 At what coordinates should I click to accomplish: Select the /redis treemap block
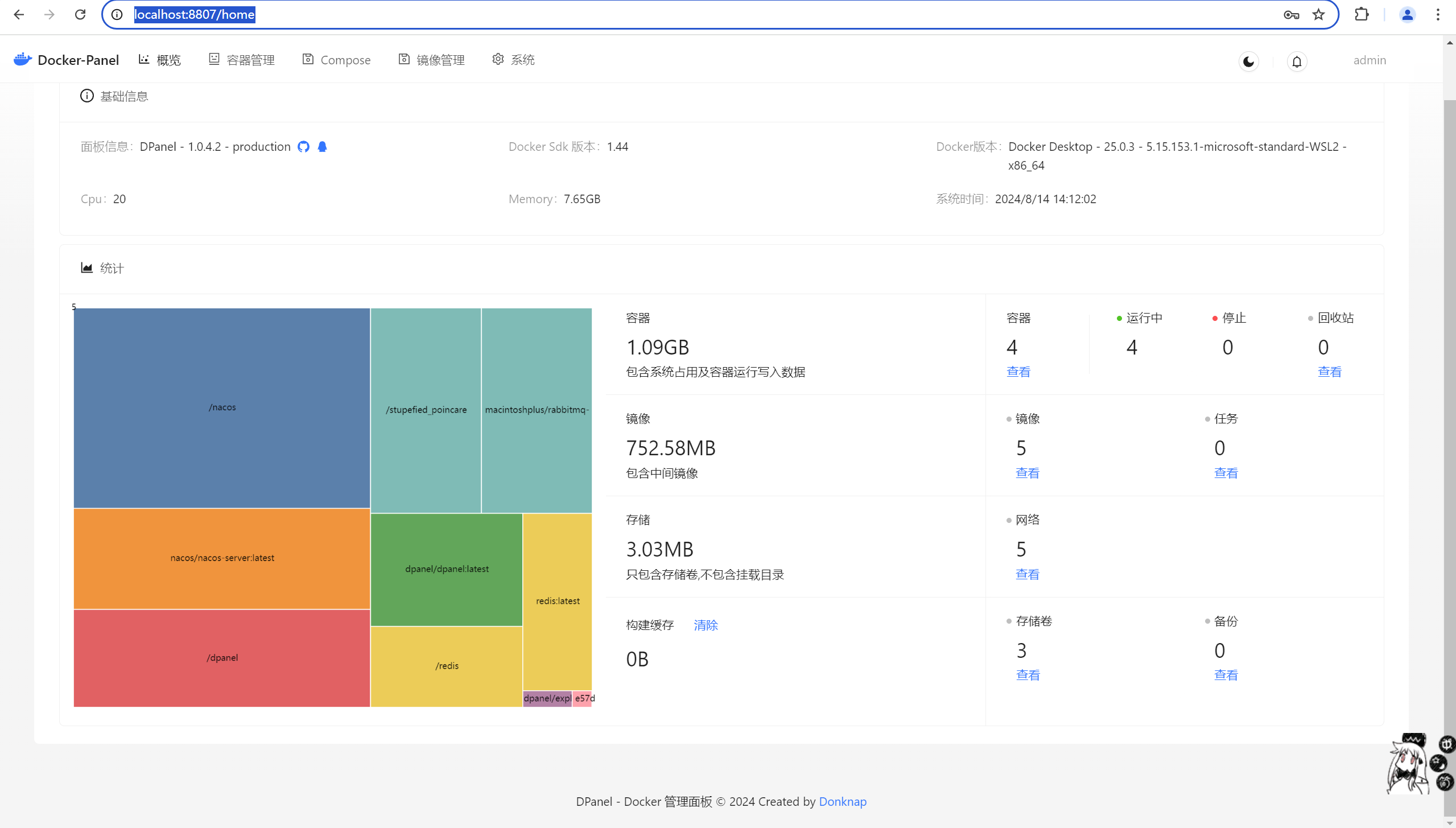point(447,666)
